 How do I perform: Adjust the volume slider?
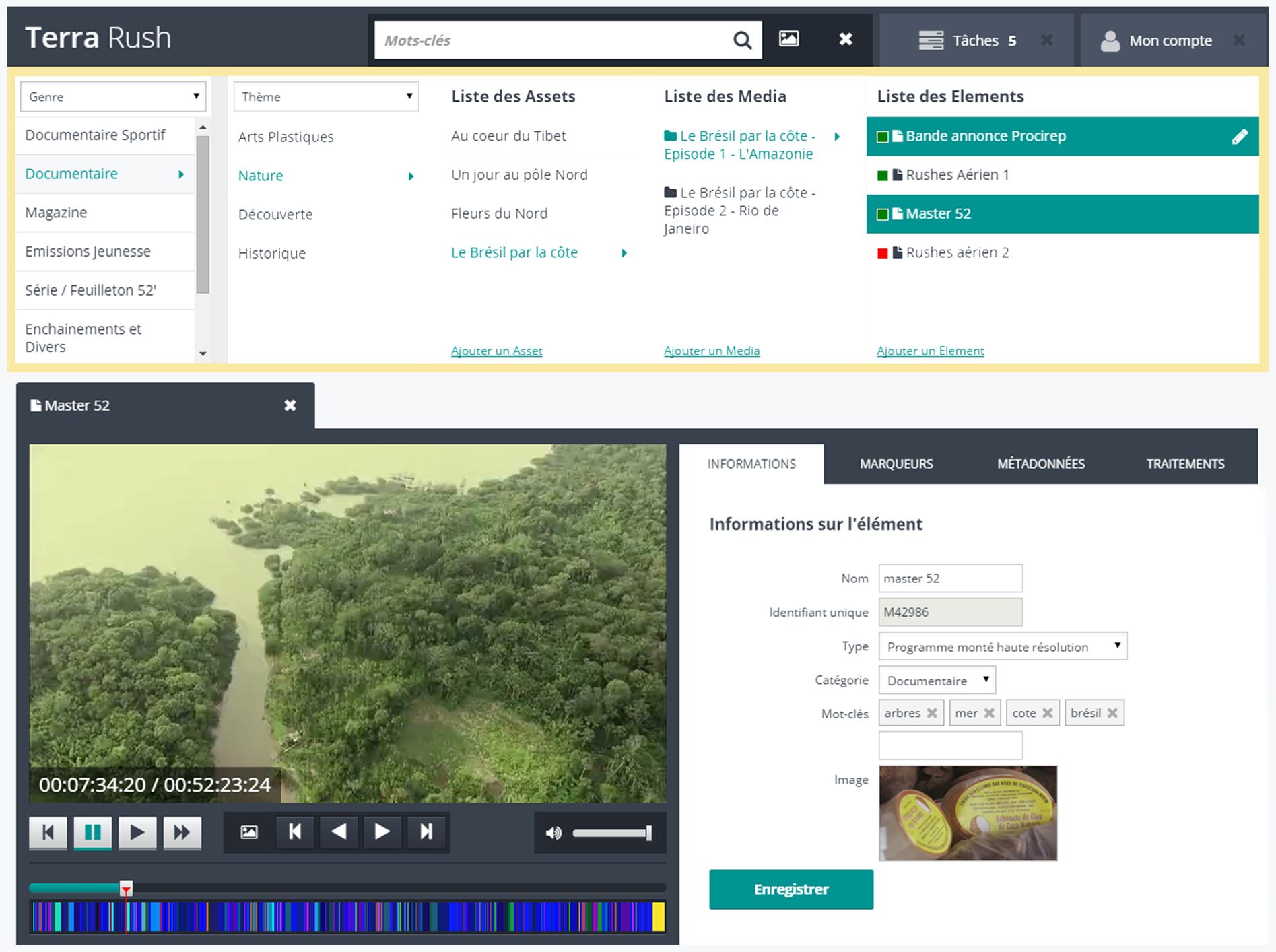pos(611,834)
